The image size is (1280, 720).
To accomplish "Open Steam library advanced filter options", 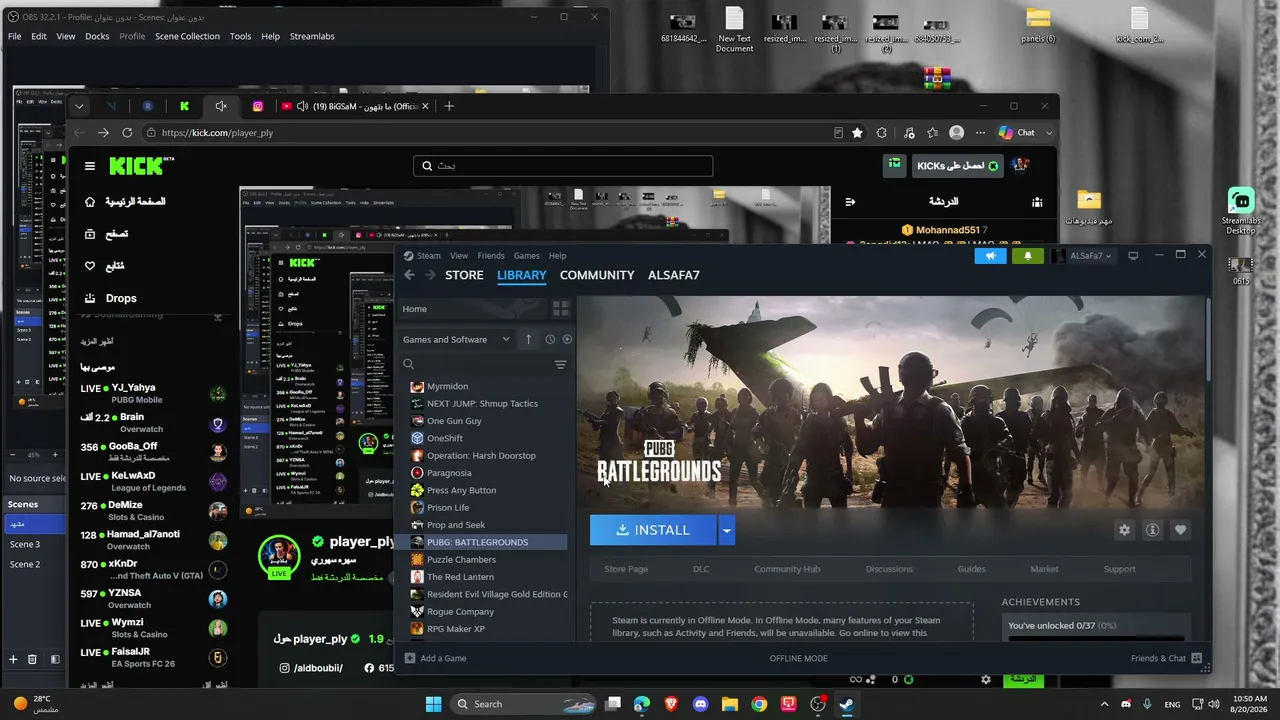I will point(560,365).
